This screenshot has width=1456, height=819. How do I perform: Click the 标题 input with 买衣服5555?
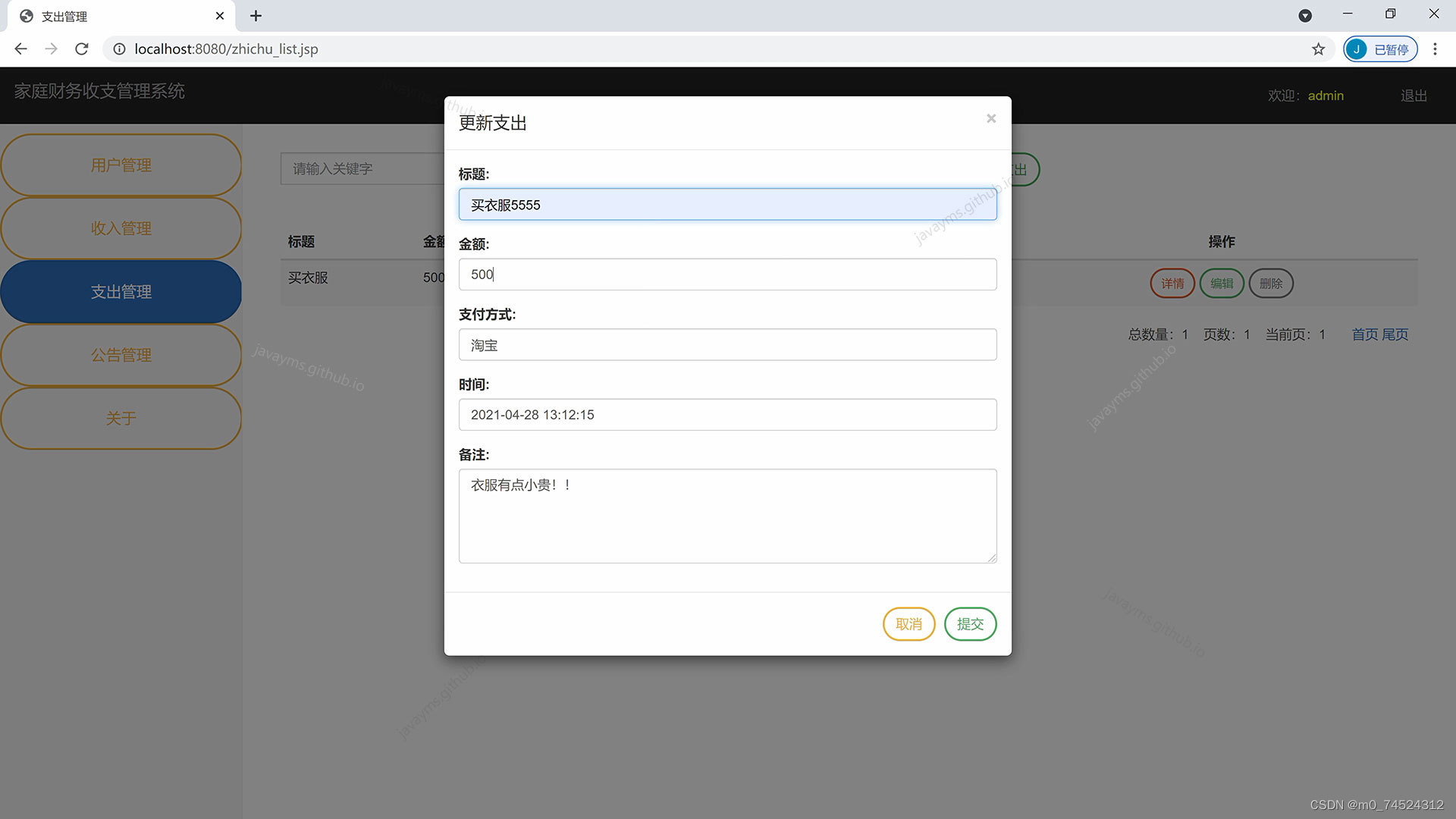click(727, 205)
